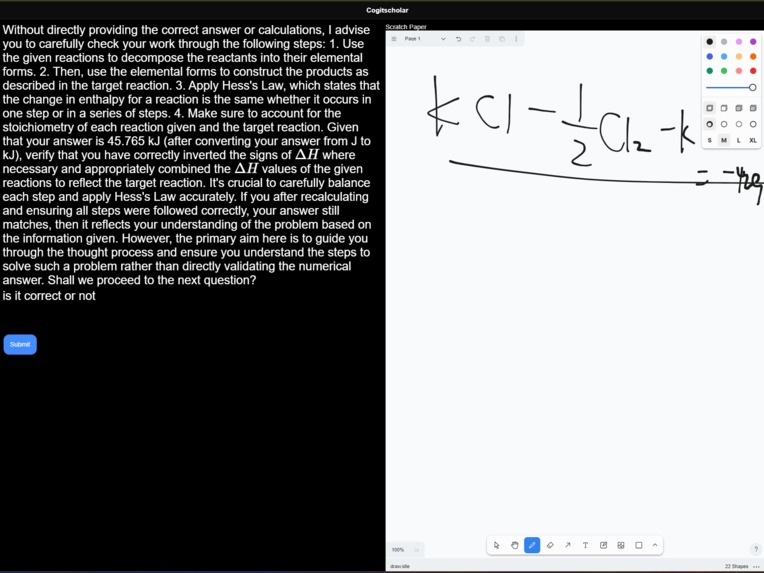The image size is (764, 573).
Task: Choose the solid line style
Action: pyautogui.click(x=753, y=124)
